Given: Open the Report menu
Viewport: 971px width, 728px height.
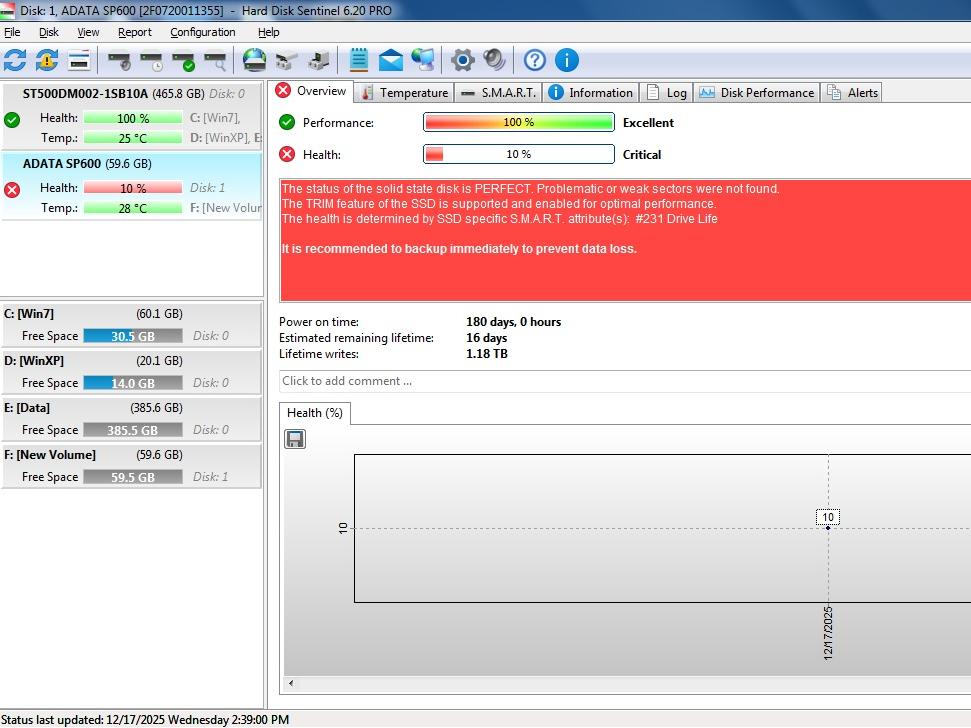Looking at the screenshot, I should 135,32.
